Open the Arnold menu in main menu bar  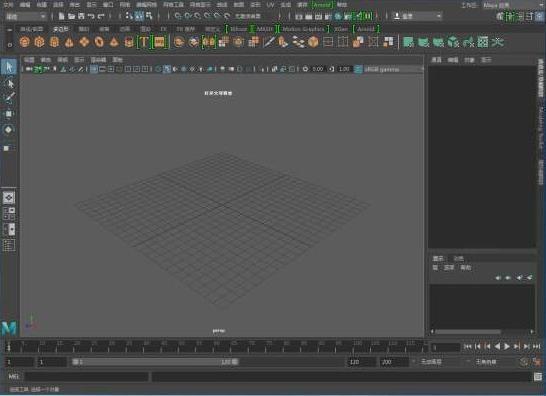click(321, 5)
